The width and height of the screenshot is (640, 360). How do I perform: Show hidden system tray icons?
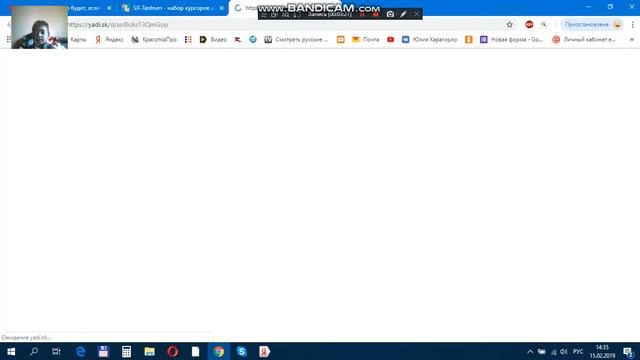[x=530, y=351]
